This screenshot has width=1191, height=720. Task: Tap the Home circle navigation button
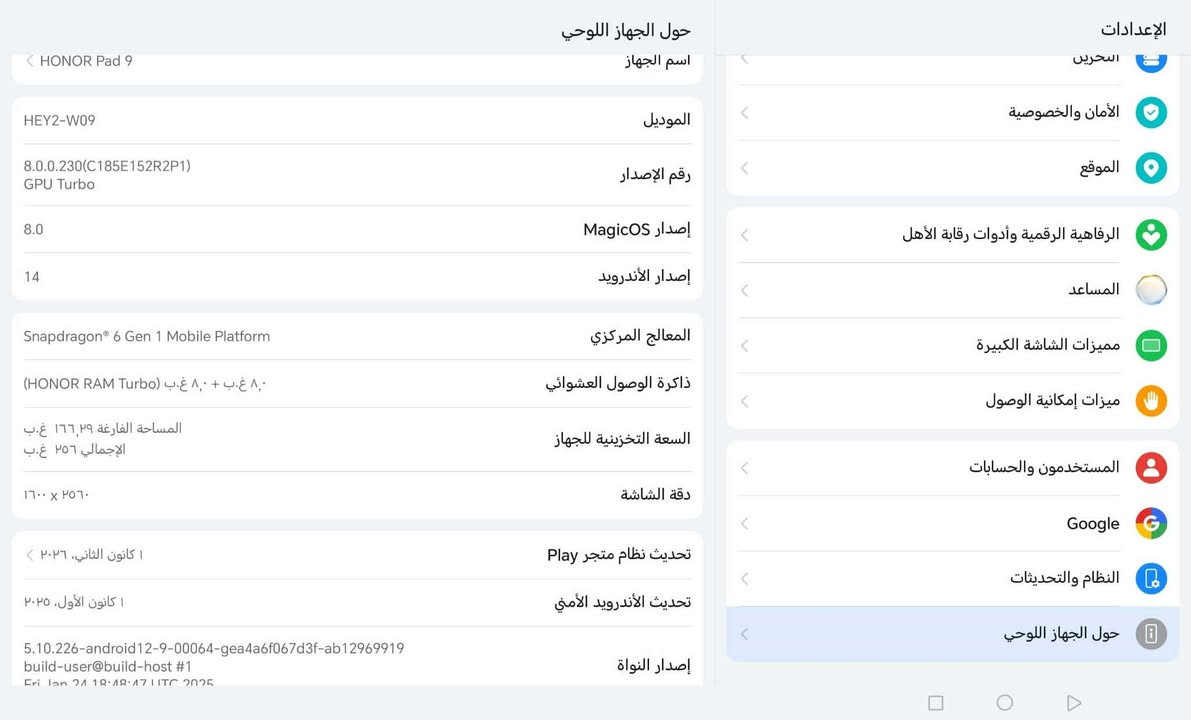(1004, 702)
